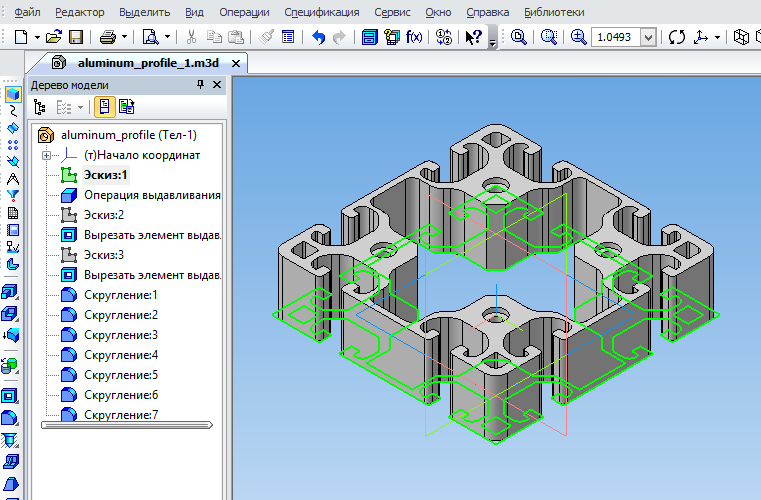Select Операция выдавливания in the tree

click(x=152, y=195)
